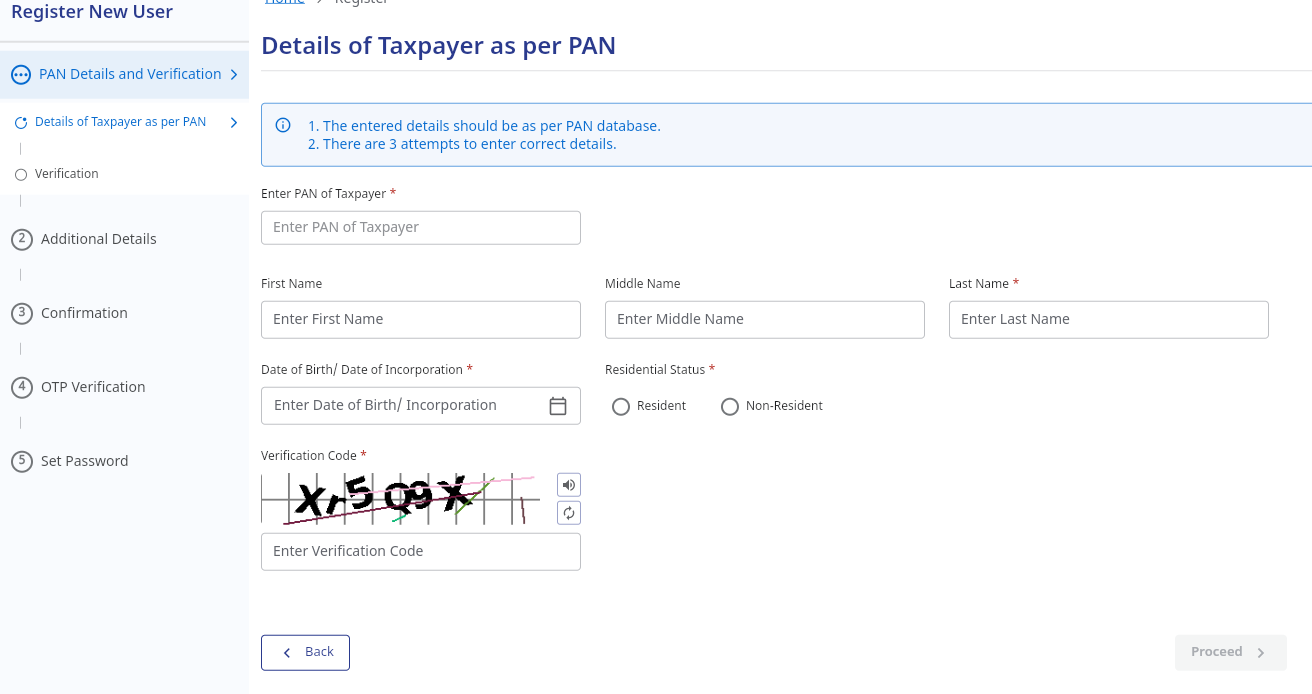Focus the Enter PAN of Taxpayer field
The width and height of the screenshot is (1312, 694).
tap(421, 227)
